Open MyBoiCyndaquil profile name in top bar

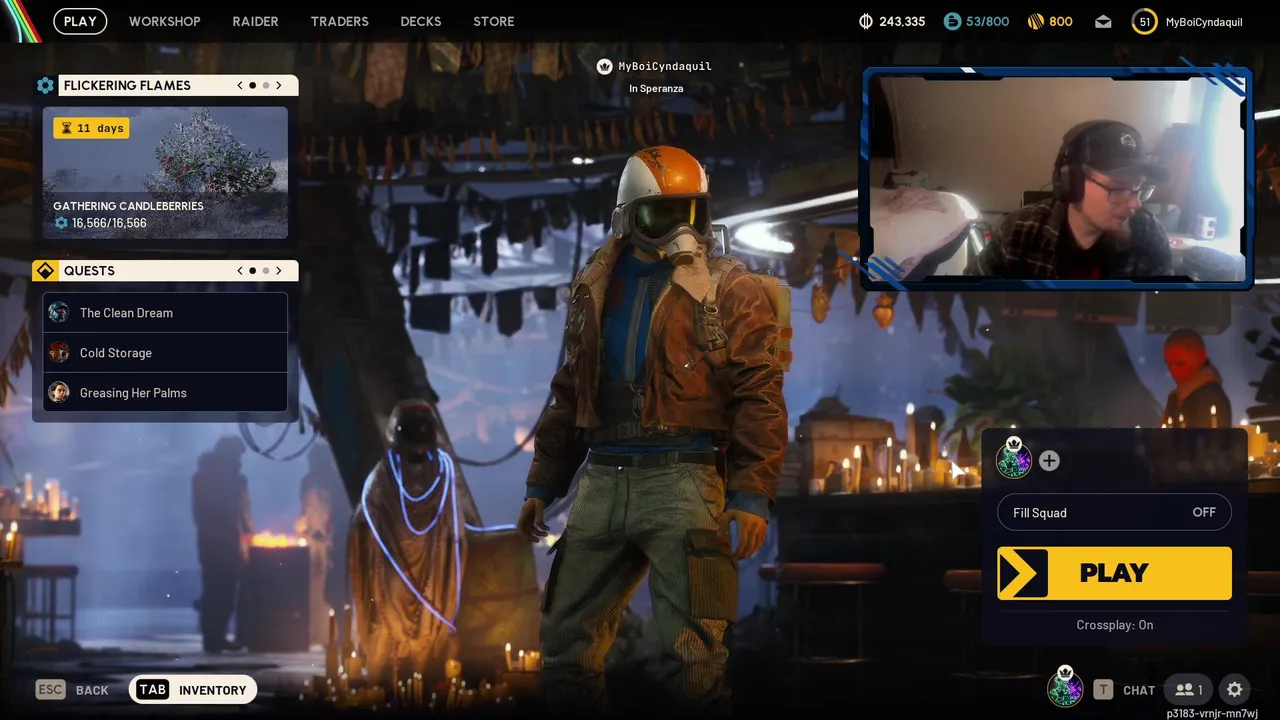pos(1204,22)
